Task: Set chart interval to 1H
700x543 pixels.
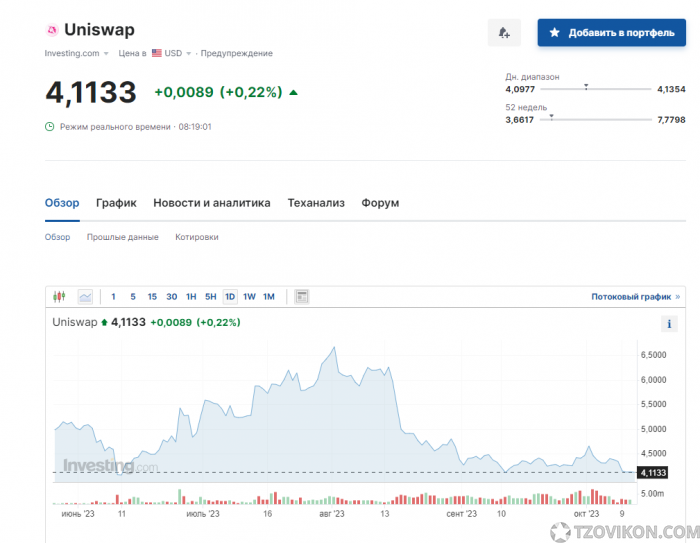Action: (191, 297)
